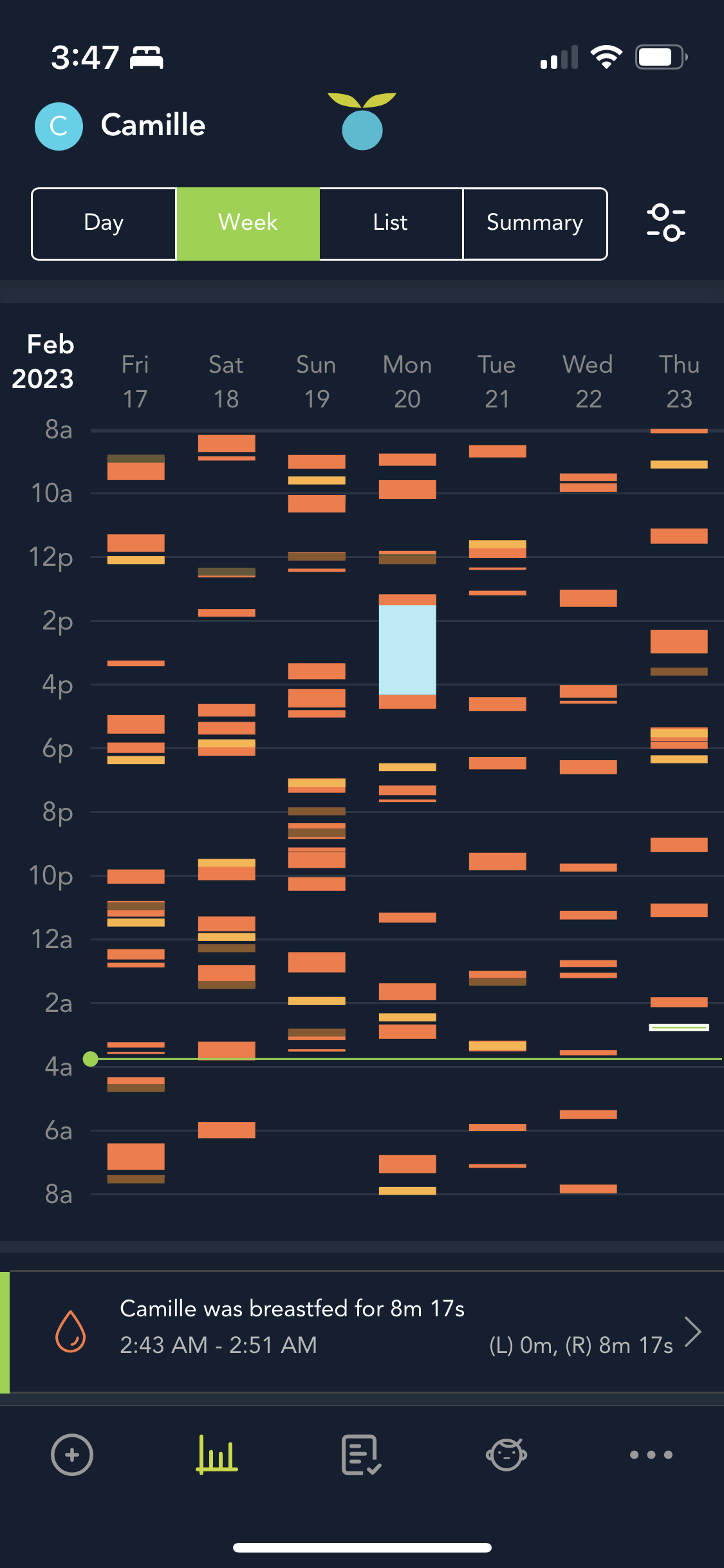Open the Summary tab
Viewport: 724px width, 1568px height.
(x=534, y=223)
